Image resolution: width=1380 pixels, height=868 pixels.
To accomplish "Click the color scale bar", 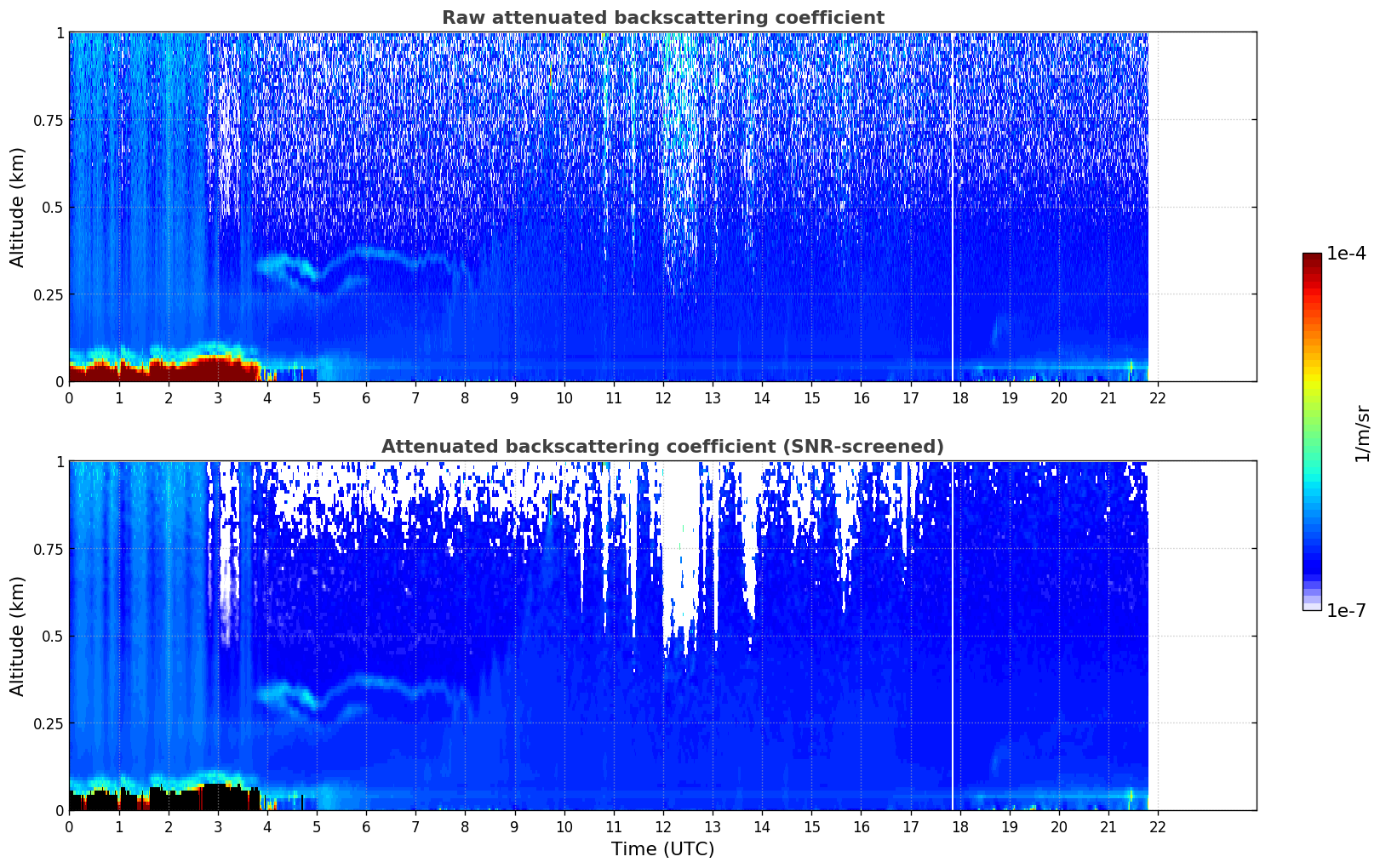I will point(1312,431).
